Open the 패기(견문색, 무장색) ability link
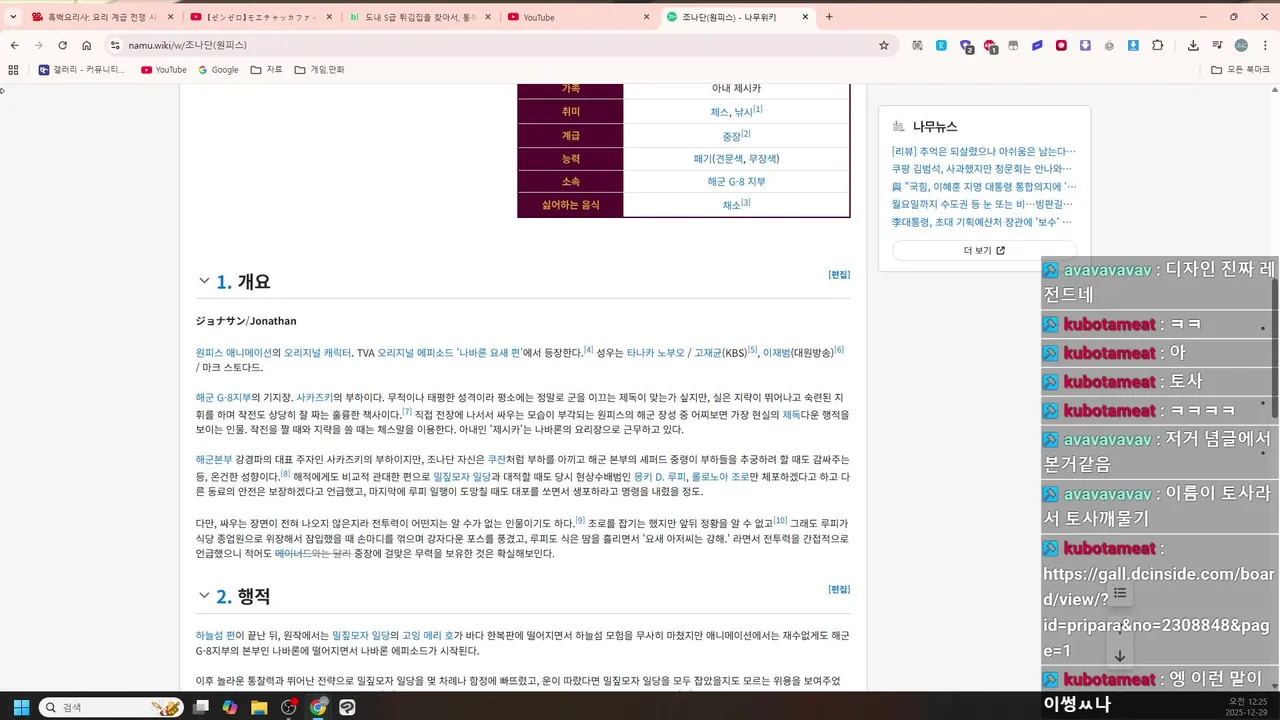Screen dimensions: 1280x720 pyautogui.click(x=736, y=159)
